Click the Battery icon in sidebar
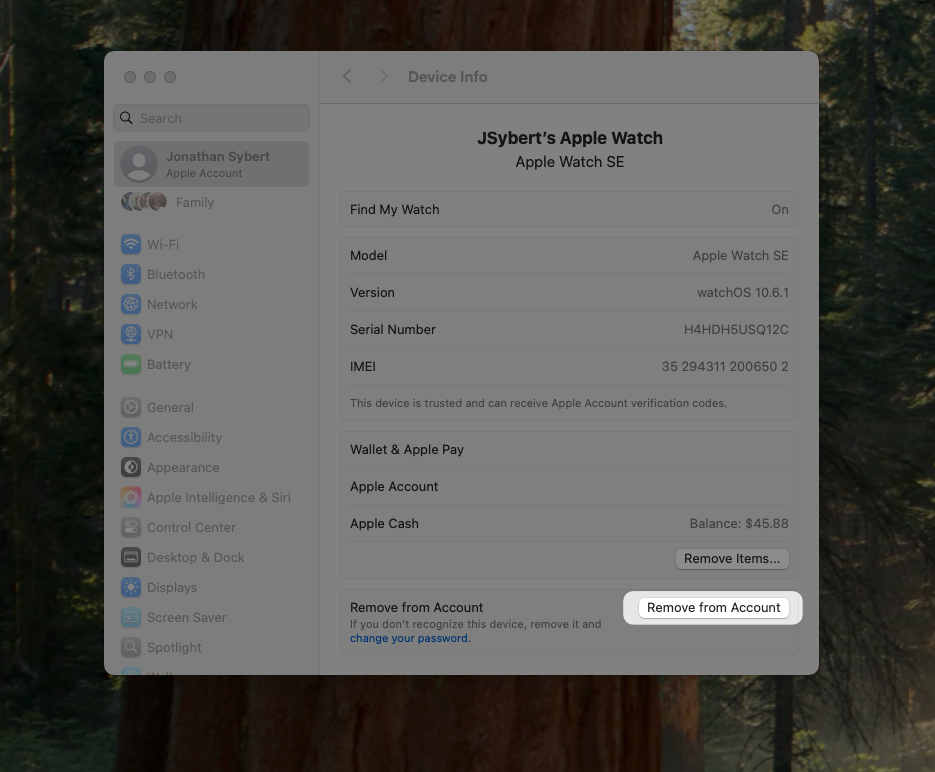Image resolution: width=935 pixels, height=772 pixels. pos(131,364)
